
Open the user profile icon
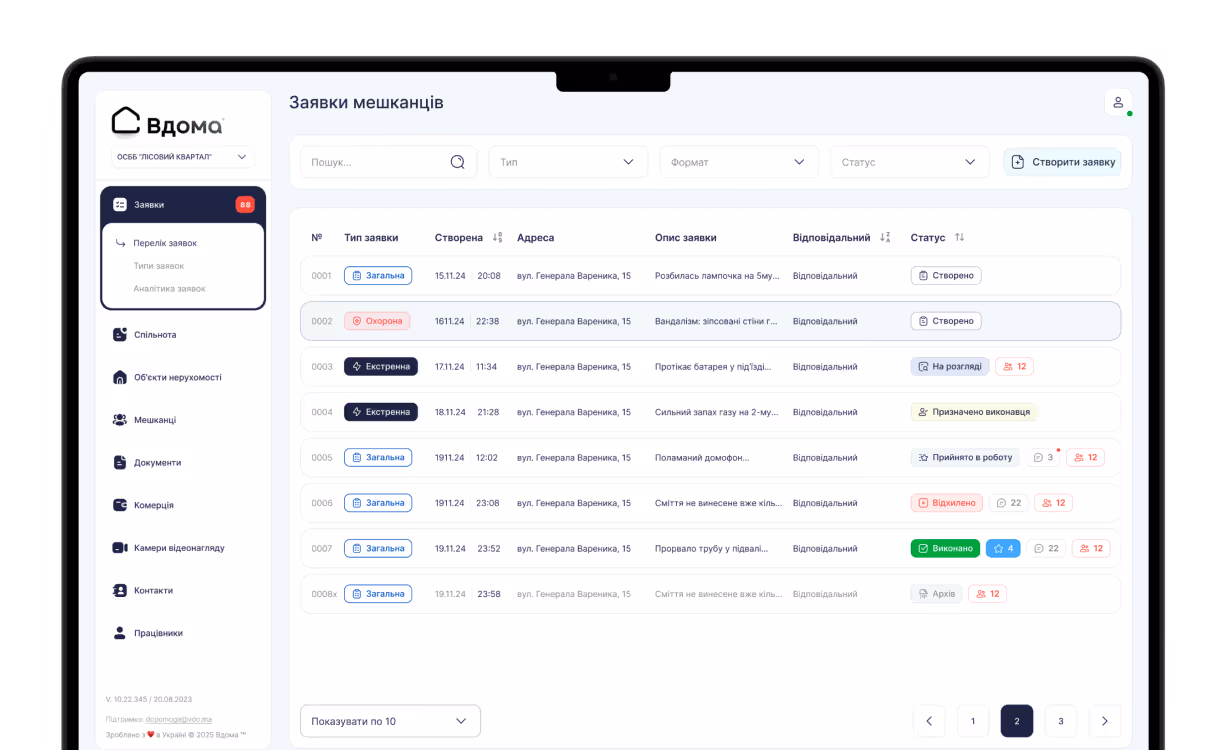pos(1118,103)
